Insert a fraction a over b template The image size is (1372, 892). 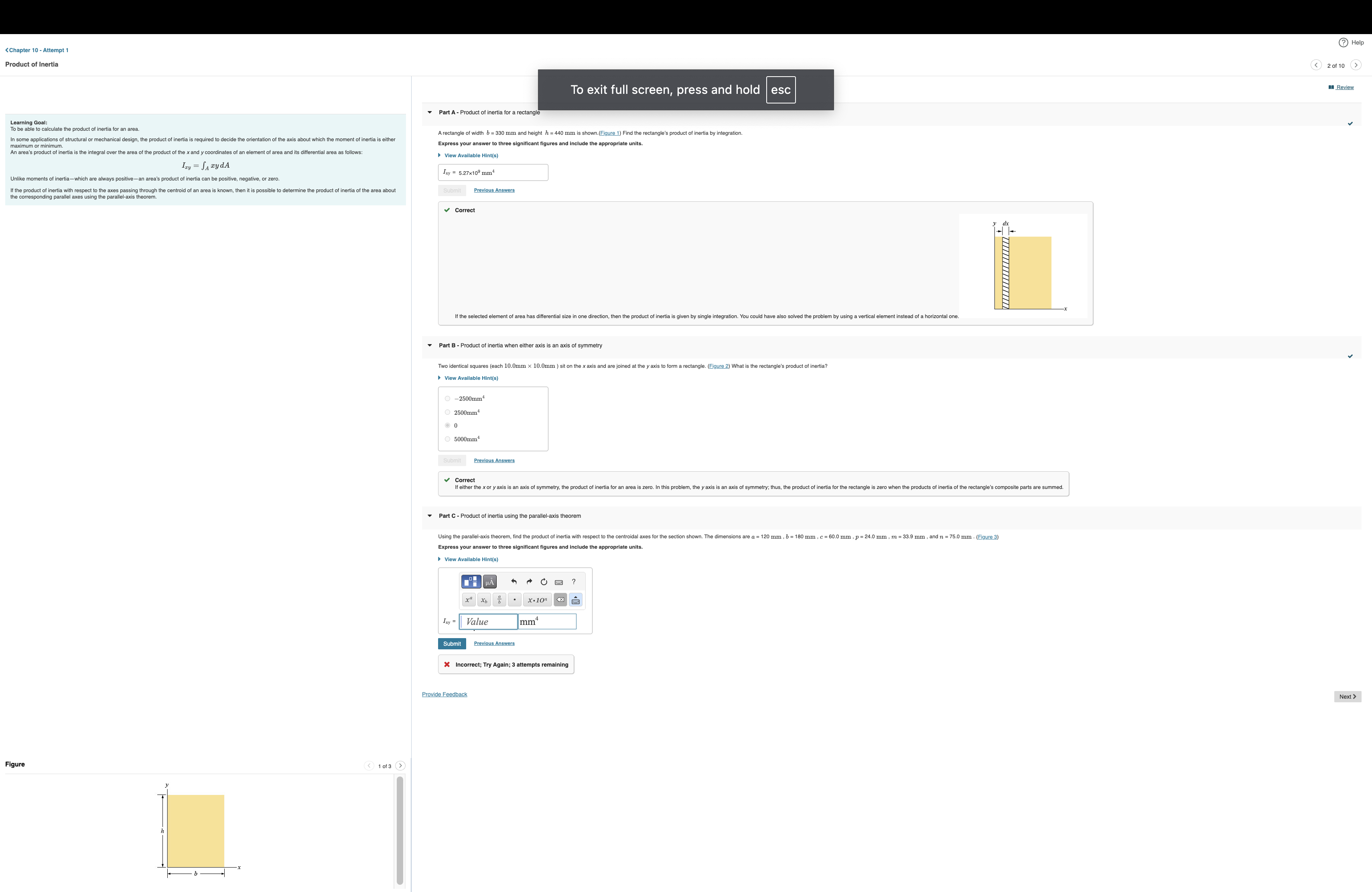click(x=499, y=600)
